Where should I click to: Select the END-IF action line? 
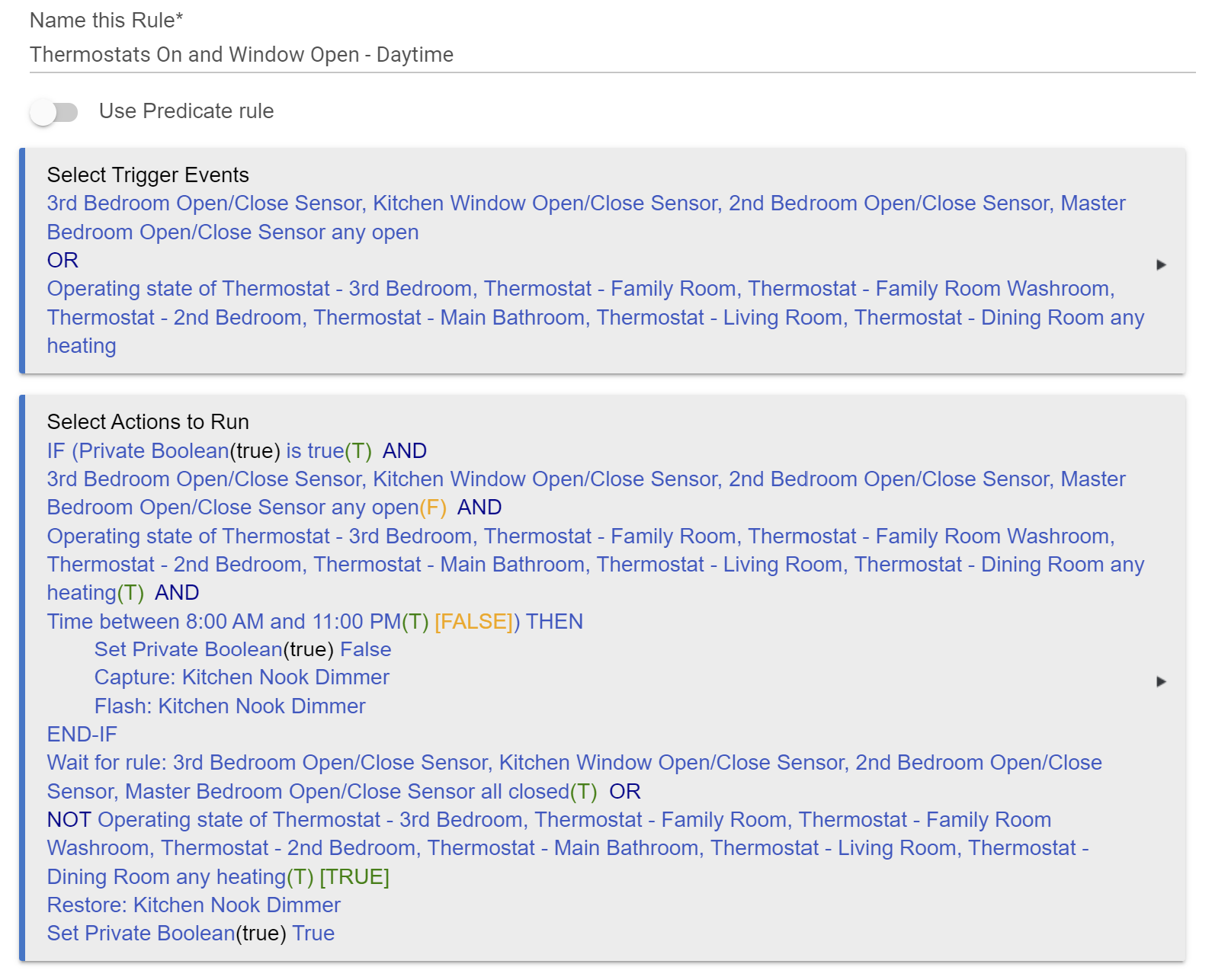(82, 735)
